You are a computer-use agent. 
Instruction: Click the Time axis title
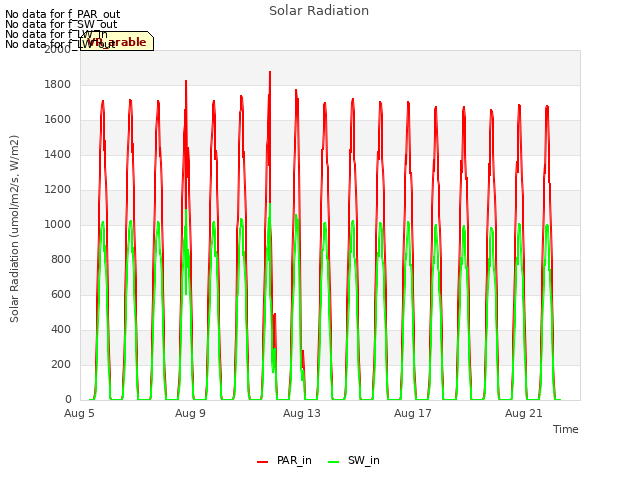tap(566, 429)
